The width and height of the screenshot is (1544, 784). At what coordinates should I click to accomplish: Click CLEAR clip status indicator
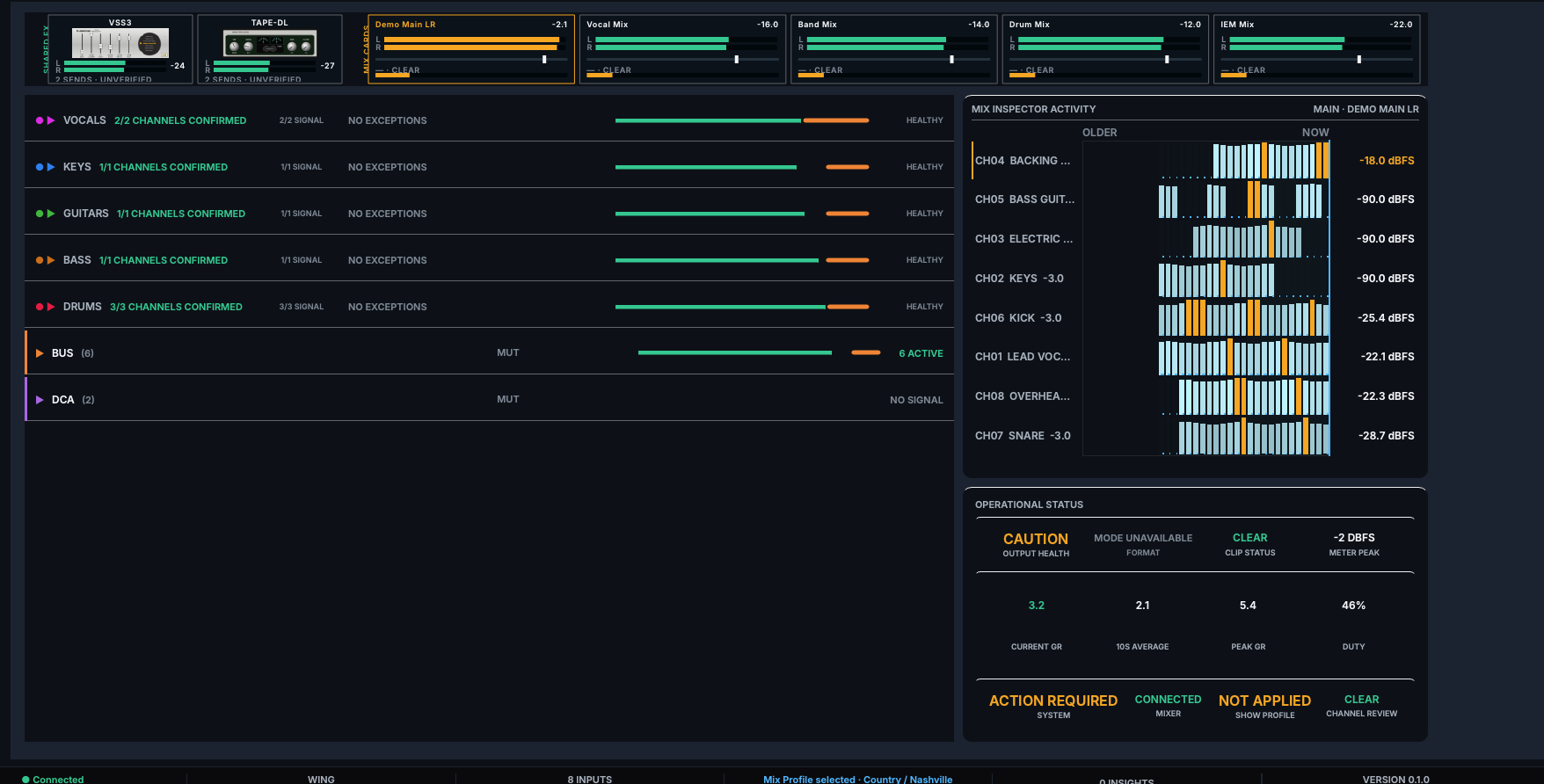pyautogui.click(x=1249, y=538)
